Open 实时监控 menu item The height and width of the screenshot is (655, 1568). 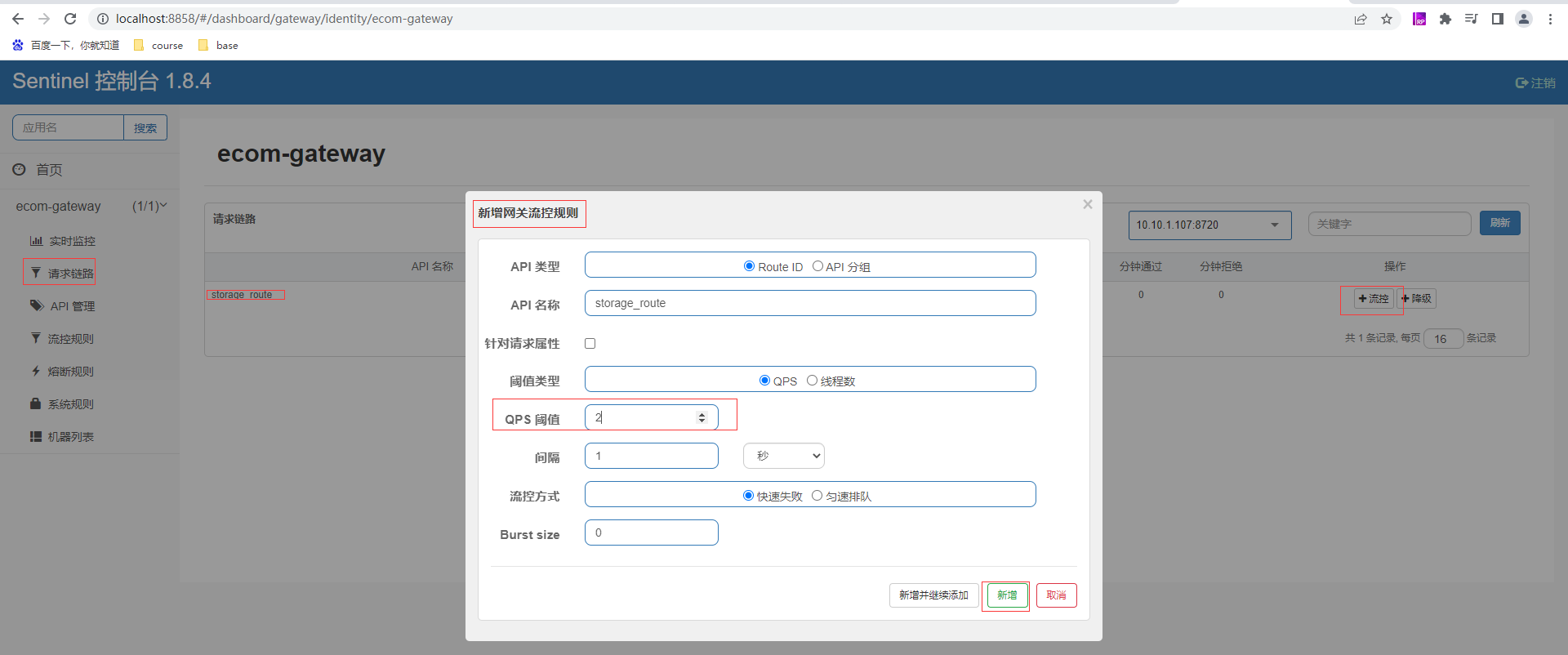pos(63,241)
